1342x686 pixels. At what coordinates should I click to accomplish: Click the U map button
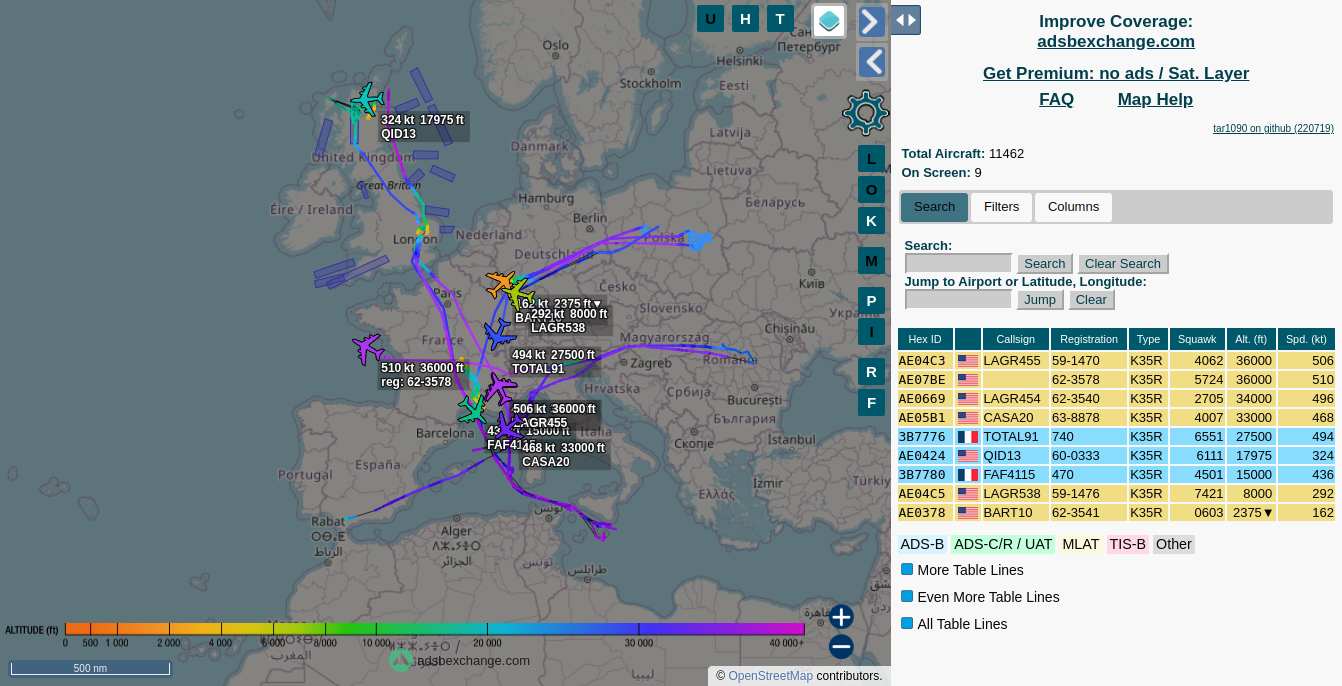710,18
